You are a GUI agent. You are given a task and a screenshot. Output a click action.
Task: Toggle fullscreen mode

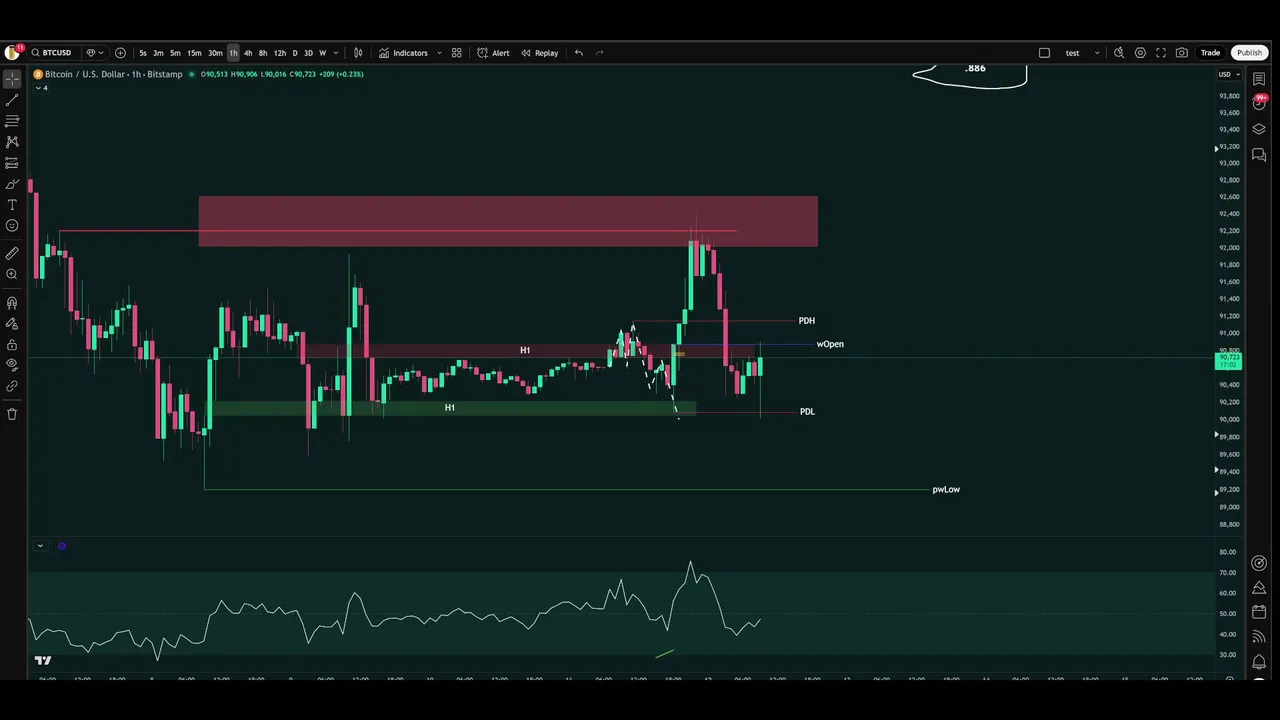click(x=1161, y=53)
